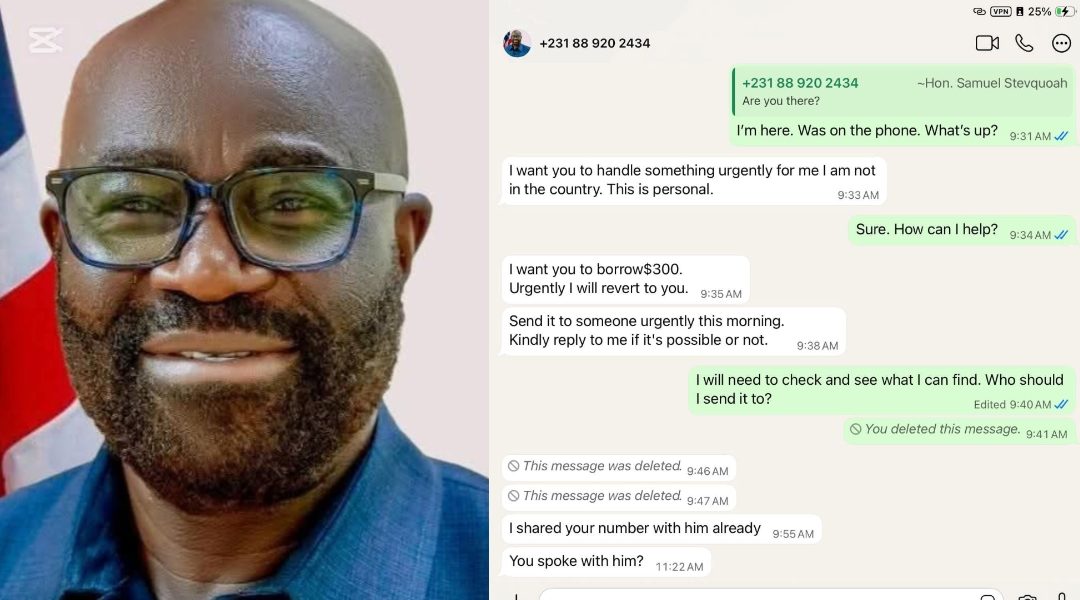Select the "I want you to borrow$300" message

pos(625,279)
